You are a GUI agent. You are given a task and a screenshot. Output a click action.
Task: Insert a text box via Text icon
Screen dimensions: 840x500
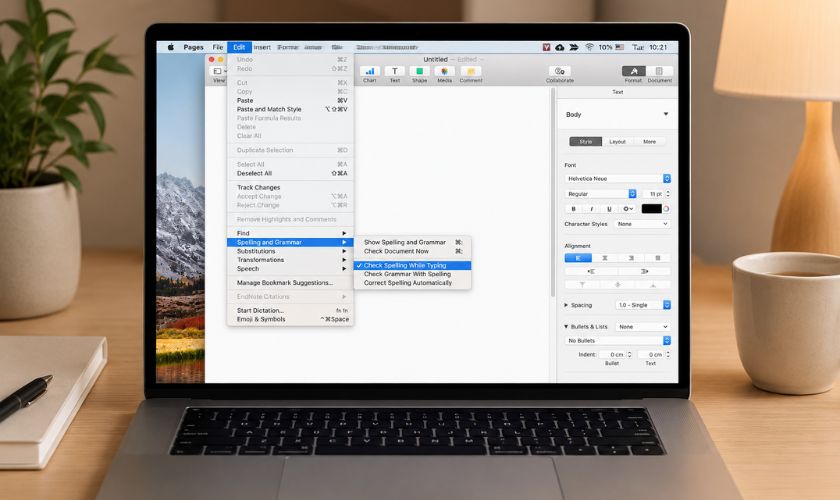click(395, 71)
